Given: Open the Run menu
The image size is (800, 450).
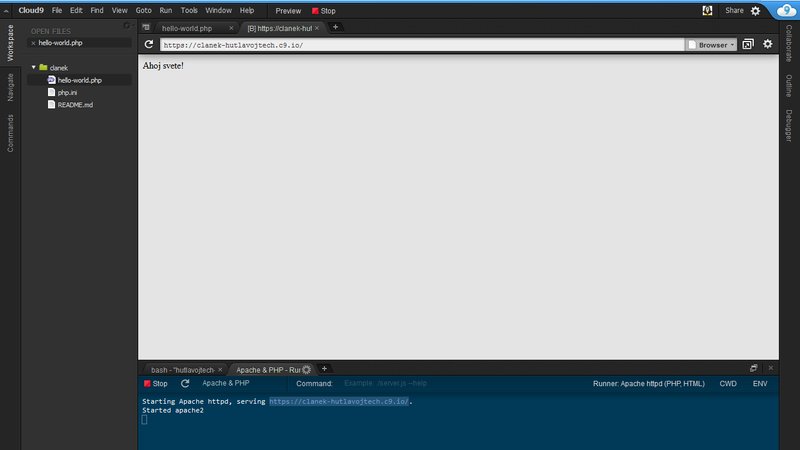Looking at the screenshot, I should coord(165,10).
